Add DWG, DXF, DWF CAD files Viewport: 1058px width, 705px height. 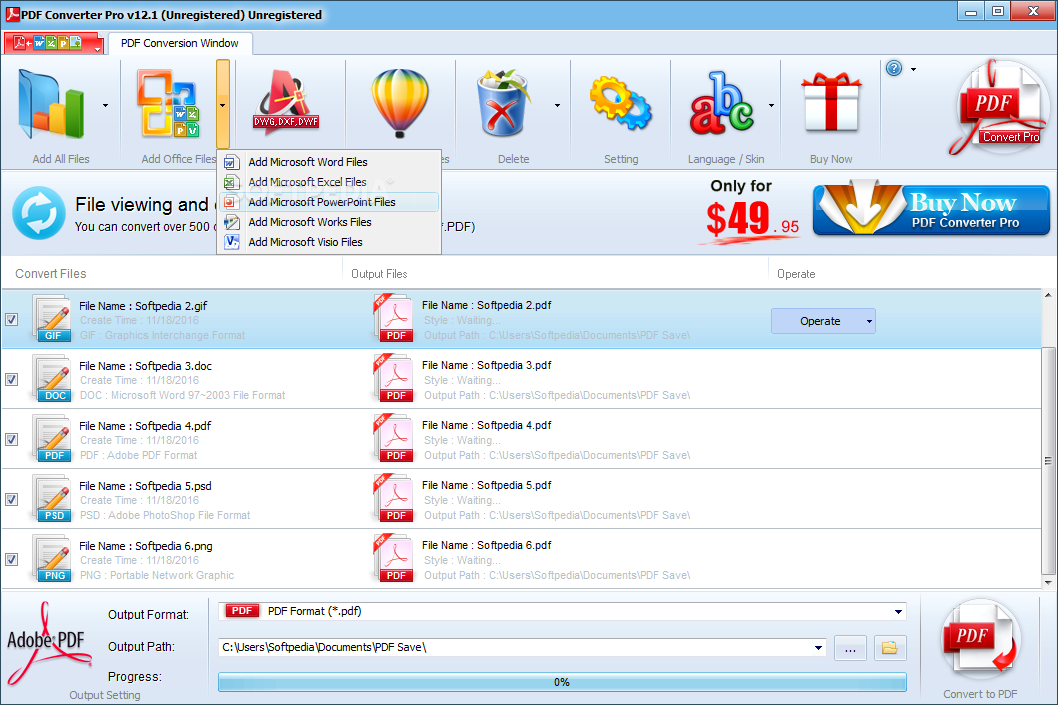287,105
